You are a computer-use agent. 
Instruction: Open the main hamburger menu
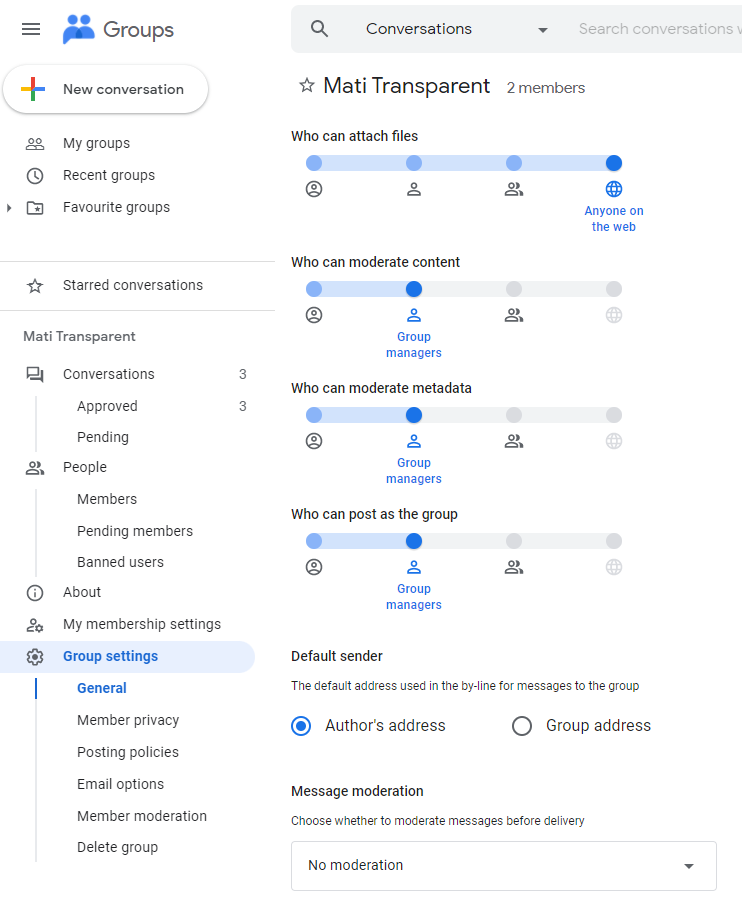pos(31,29)
